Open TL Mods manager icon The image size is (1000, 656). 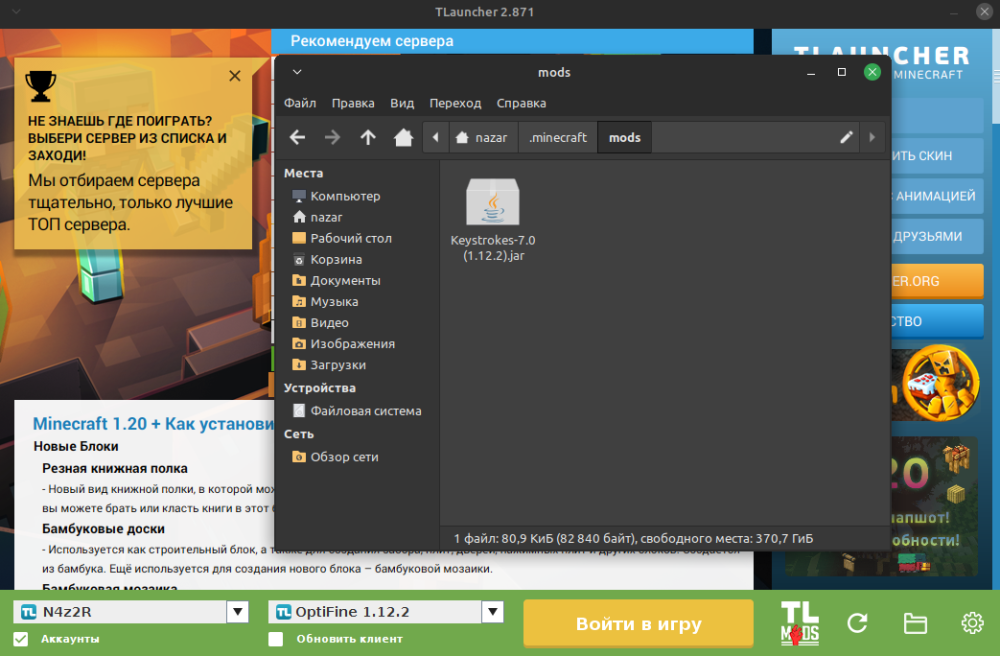pos(800,623)
